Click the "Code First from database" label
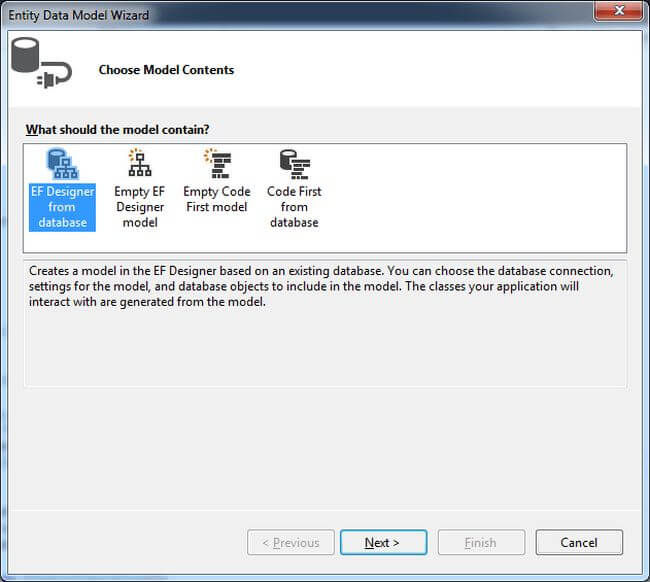The height and width of the screenshot is (582, 650). pyautogui.click(x=294, y=207)
